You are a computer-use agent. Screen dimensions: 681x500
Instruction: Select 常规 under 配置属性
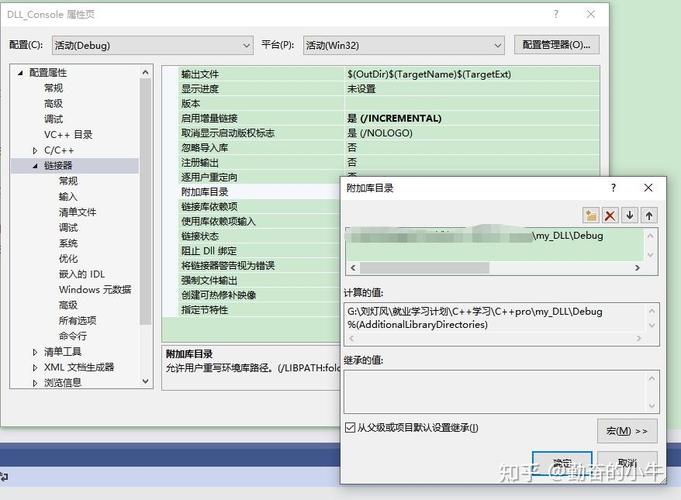(x=53, y=88)
